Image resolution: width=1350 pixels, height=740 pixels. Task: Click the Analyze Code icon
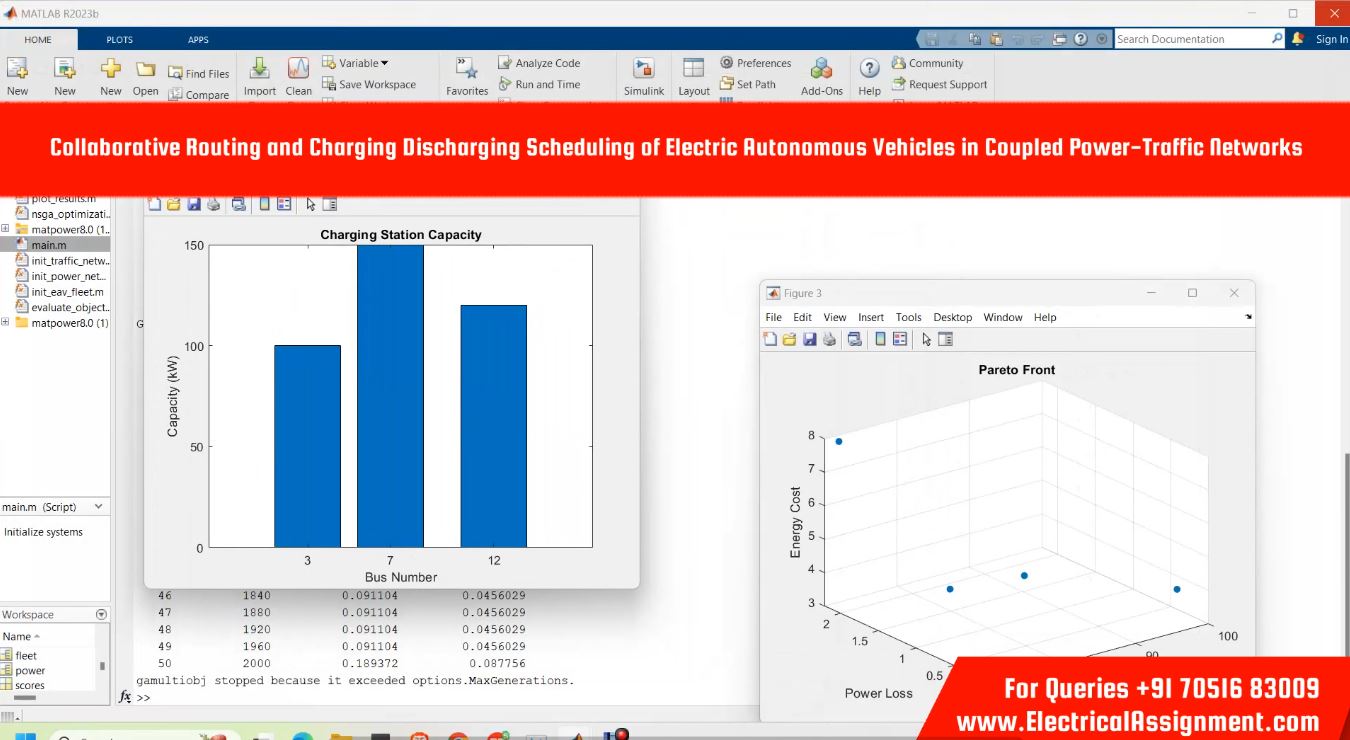pos(538,63)
